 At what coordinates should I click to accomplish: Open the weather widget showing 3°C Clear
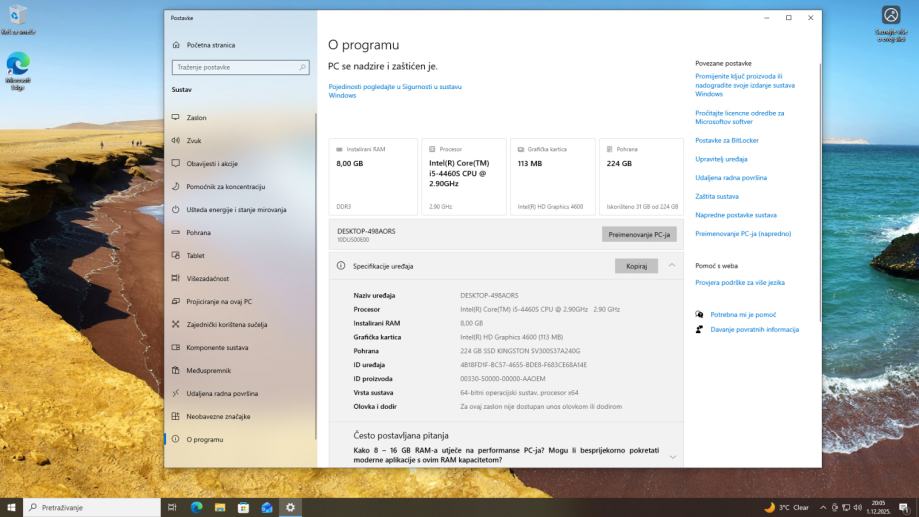[786, 508]
